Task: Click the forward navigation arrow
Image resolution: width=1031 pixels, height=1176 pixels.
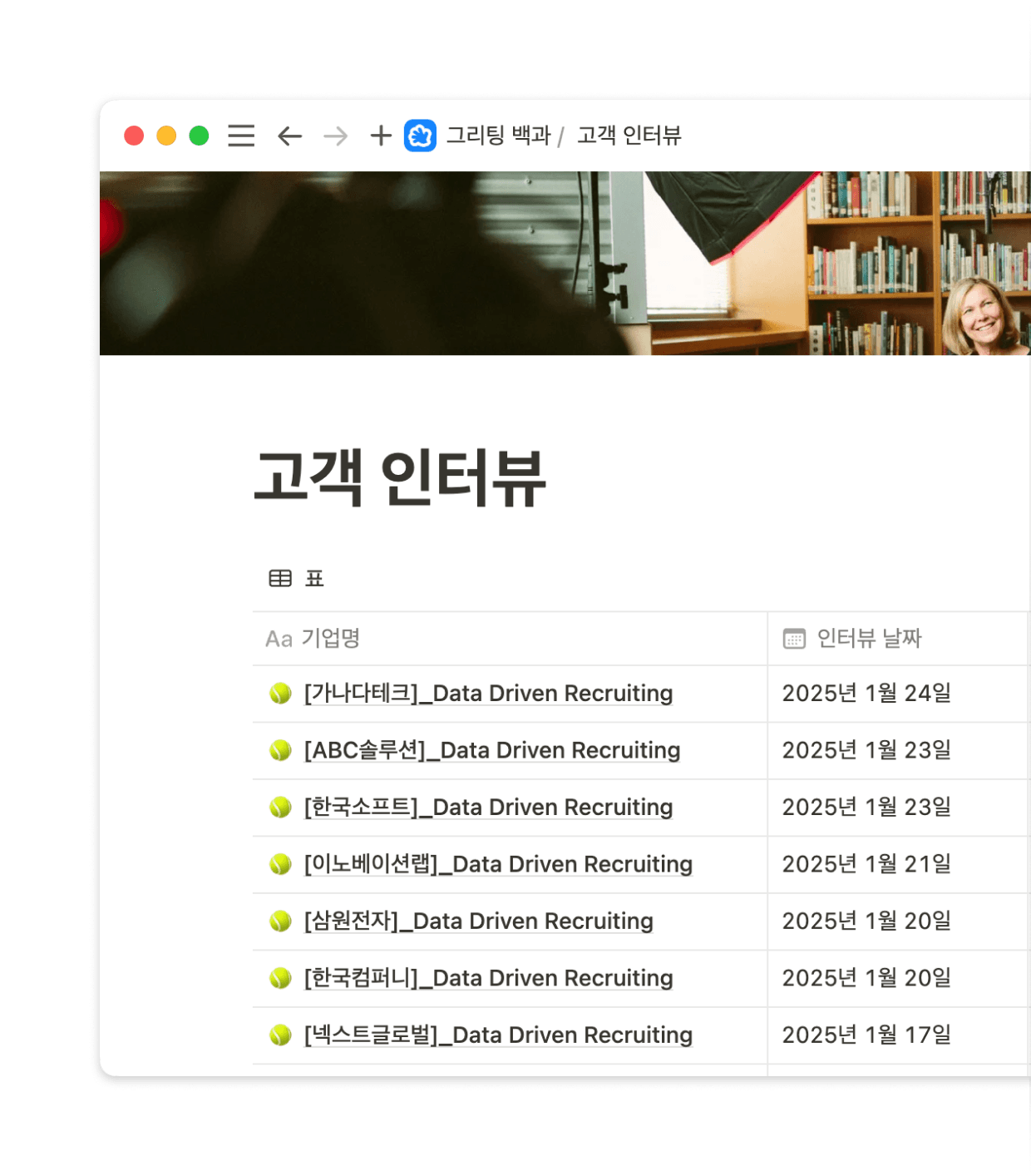Action: 335,135
